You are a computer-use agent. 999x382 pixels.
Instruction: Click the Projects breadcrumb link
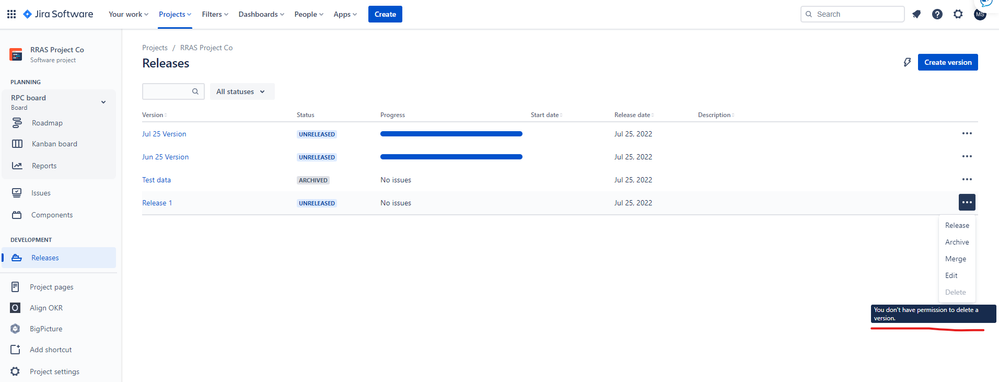(155, 48)
